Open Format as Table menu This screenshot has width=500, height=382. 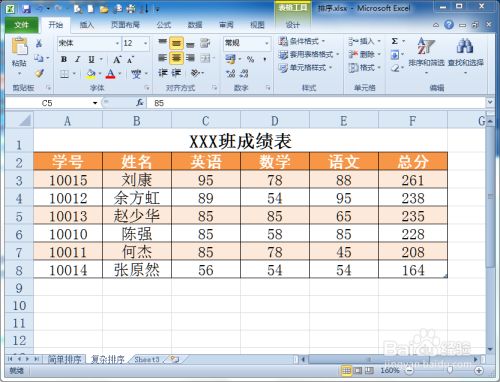[x=309, y=54]
